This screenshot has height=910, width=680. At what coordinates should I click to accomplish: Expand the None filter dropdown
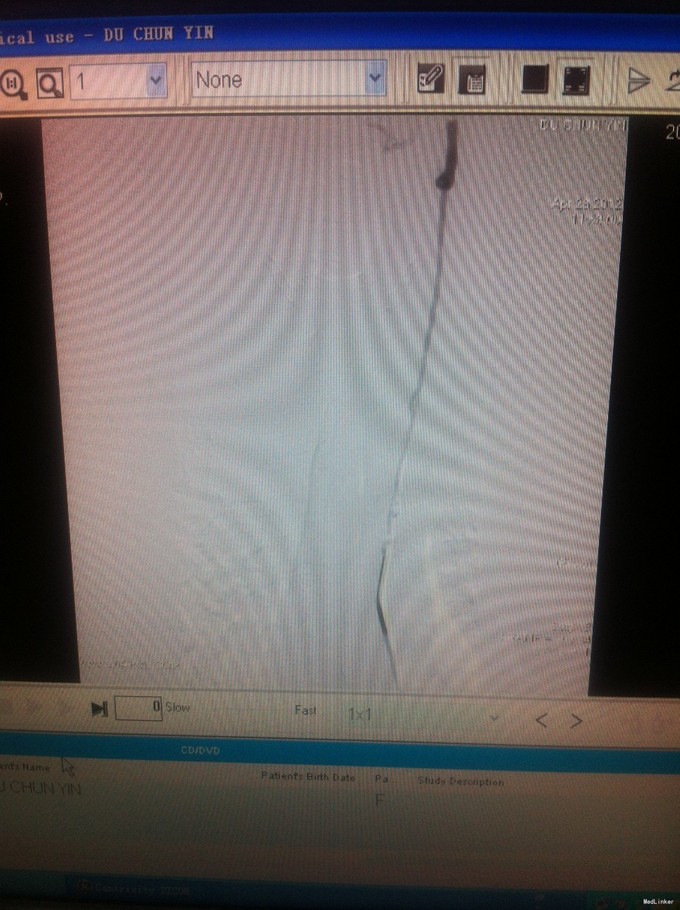pyautogui.click(x=375, y=77)
